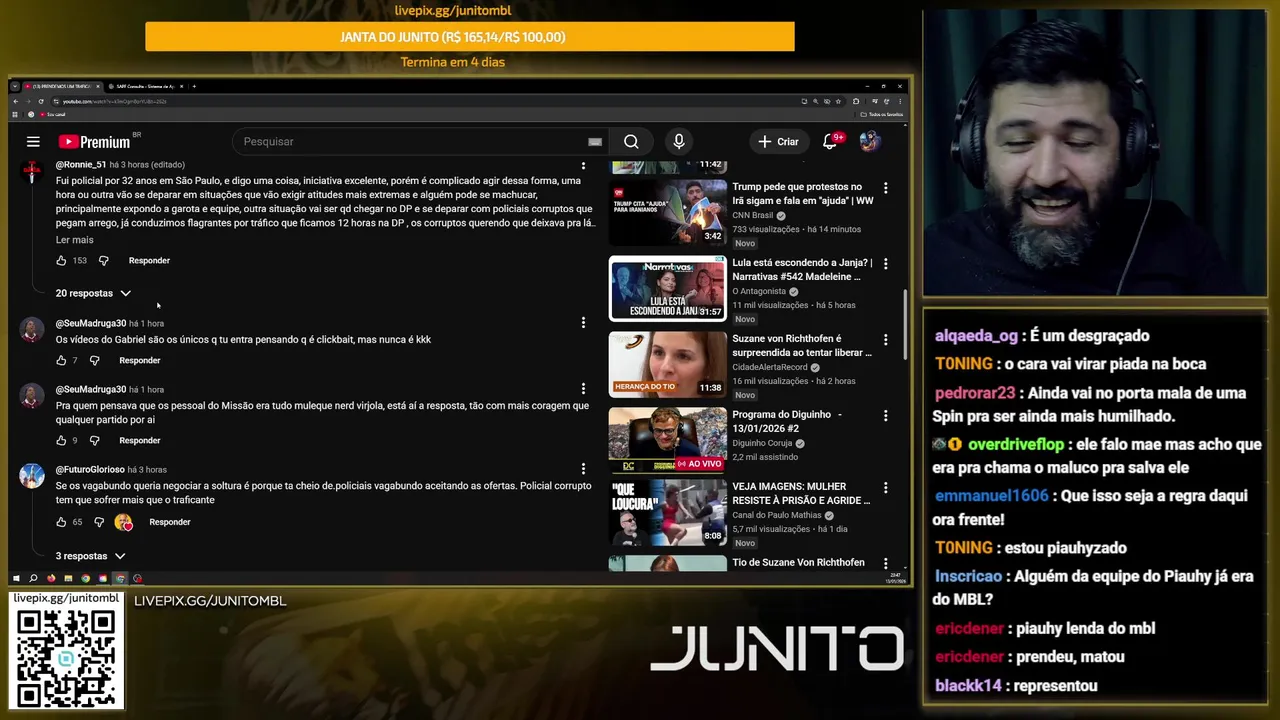Dislike the Ronnie_51 comment
The height and width of the screenshot is (720, 1280).
[x=103, y=261]
